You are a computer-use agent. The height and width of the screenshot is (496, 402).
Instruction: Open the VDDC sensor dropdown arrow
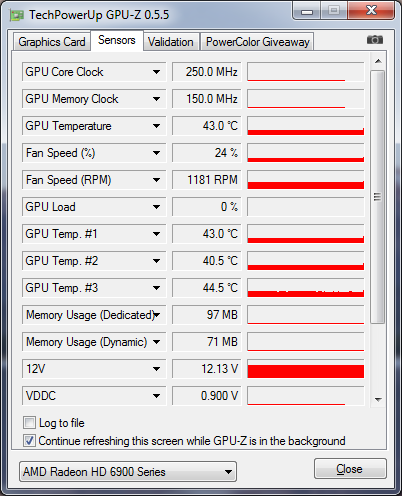[x=156, y=396]
